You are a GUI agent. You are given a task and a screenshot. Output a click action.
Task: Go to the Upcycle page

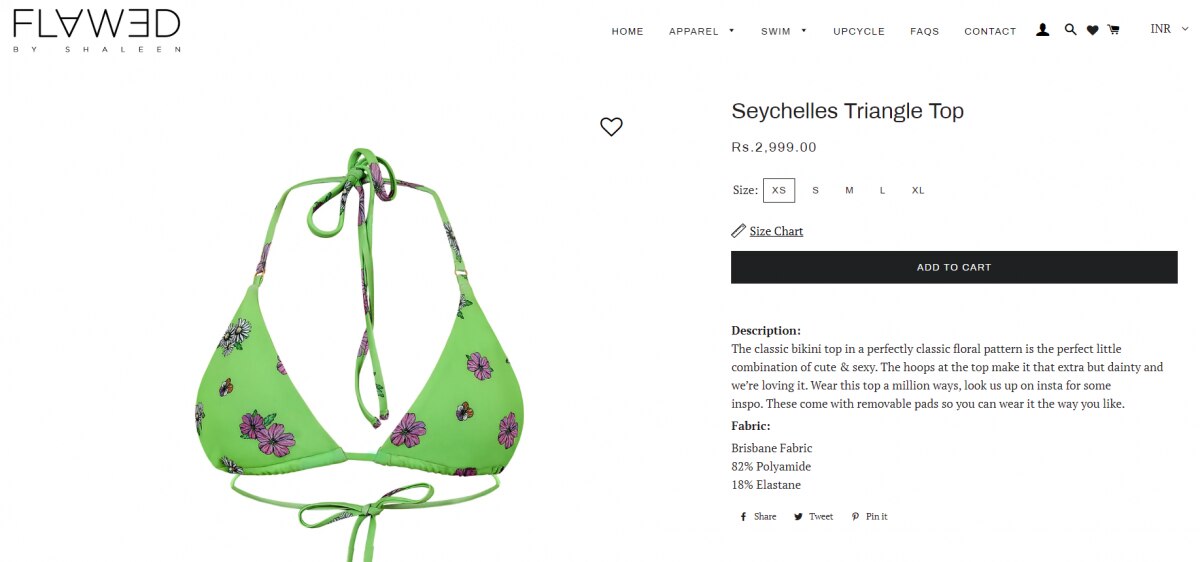(x=859, y=31)
